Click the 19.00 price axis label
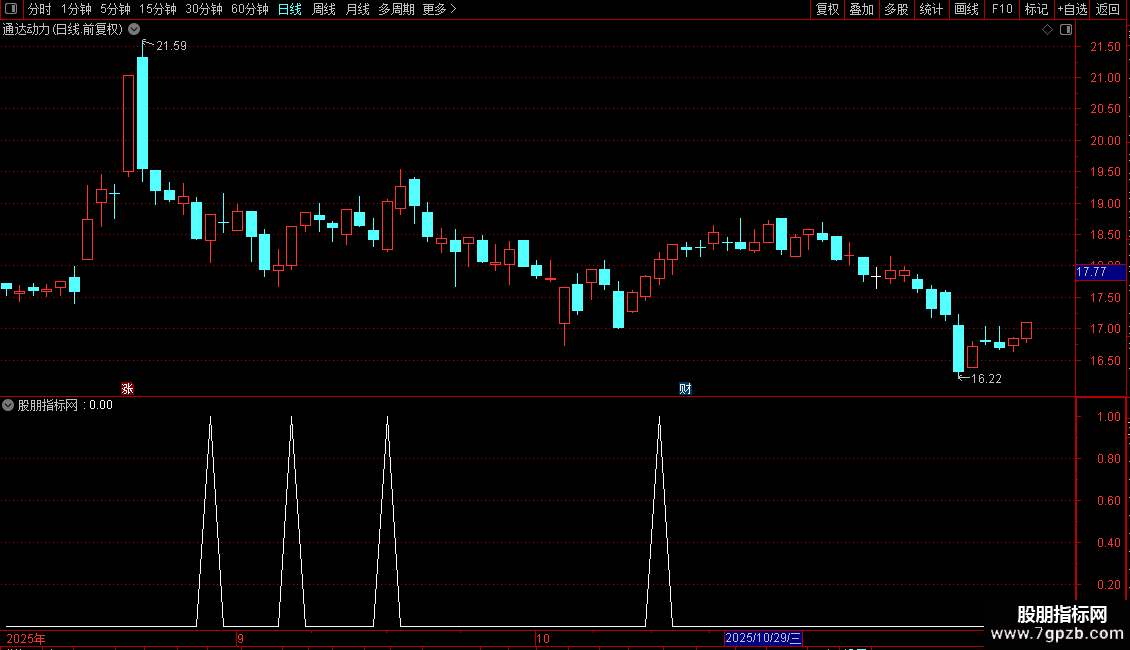 pyautogui.click(x=1105, y=203)
